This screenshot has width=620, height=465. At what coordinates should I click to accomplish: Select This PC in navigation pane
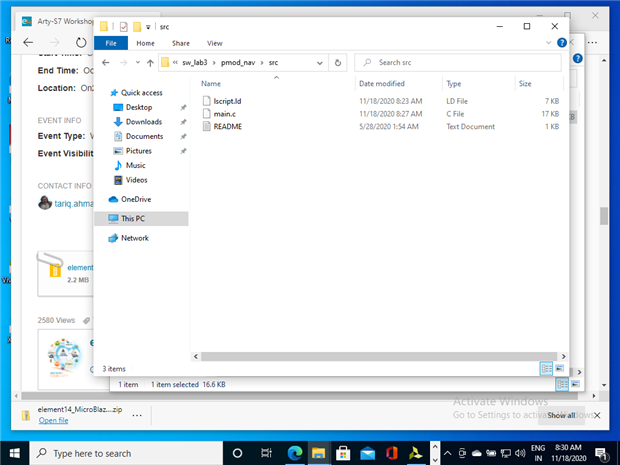click(133, 218)
